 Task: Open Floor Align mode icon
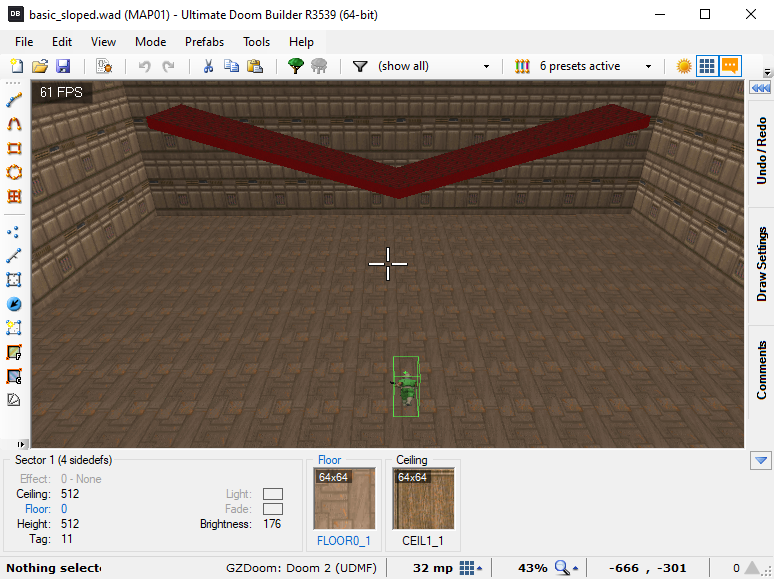(x=14, y=352)
